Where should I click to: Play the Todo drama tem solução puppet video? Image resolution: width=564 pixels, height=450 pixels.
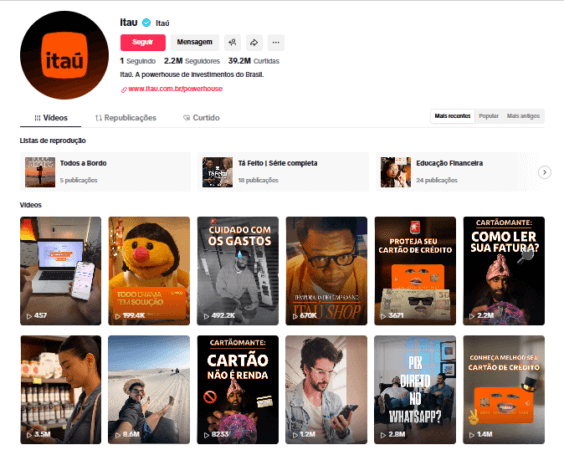[149, 271]
